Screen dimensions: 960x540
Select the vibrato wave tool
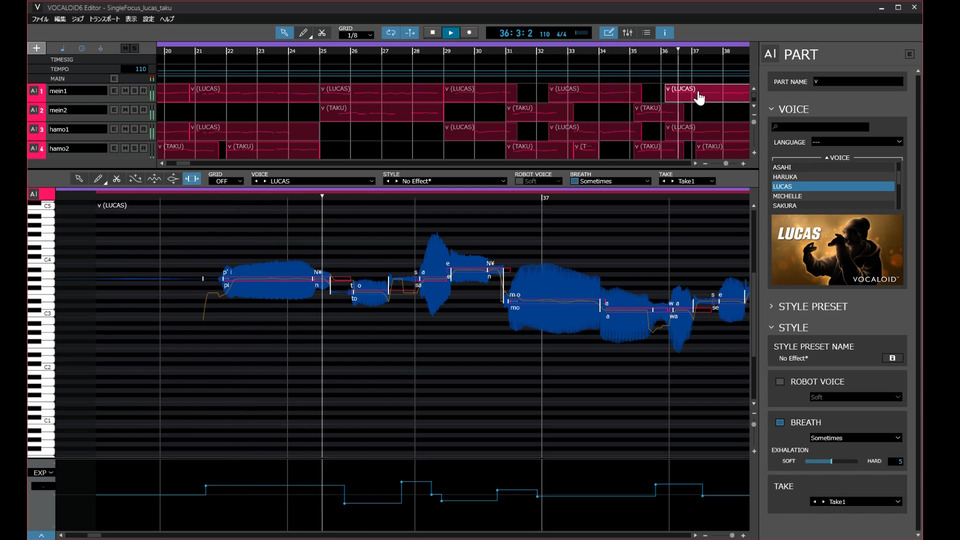click(154, 179)
